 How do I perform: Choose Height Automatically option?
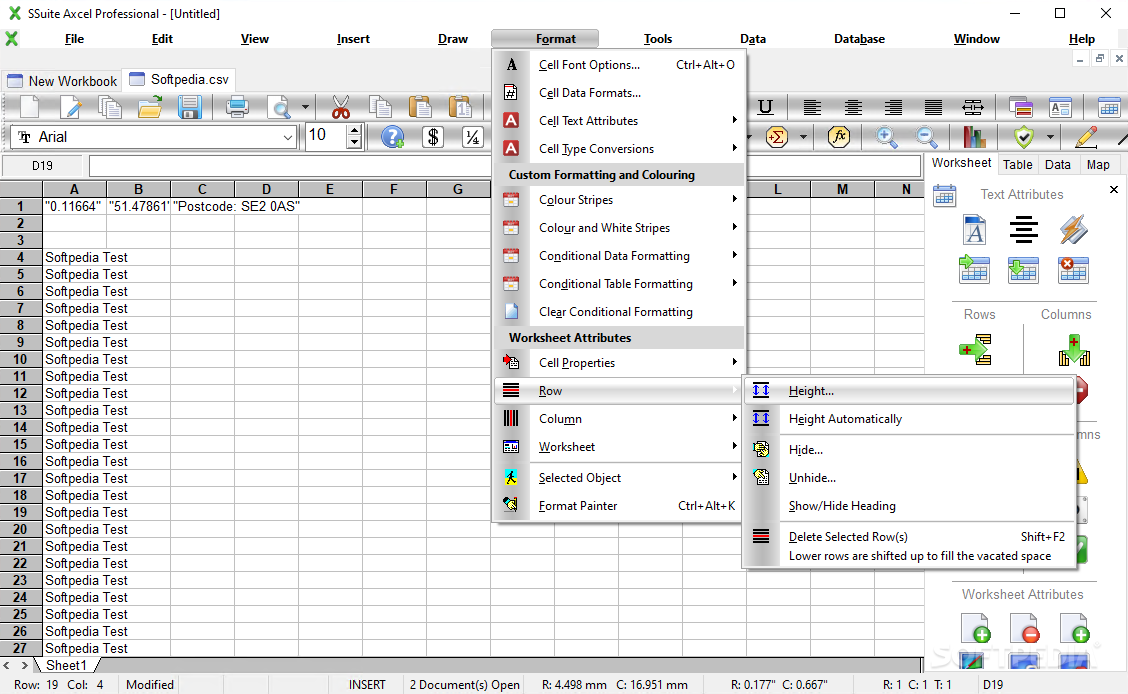pyautogui.click(x=909, y=419)
